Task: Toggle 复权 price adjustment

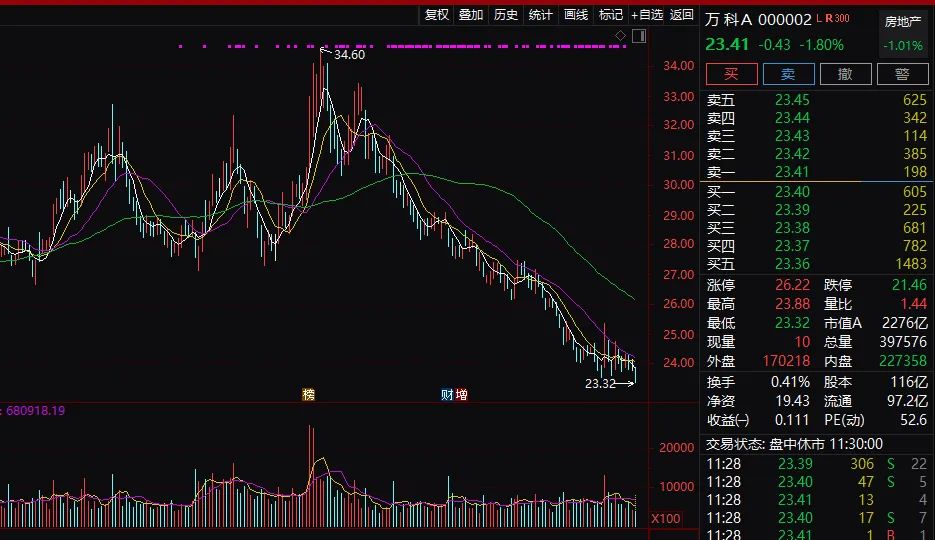Action: point(437,14)
